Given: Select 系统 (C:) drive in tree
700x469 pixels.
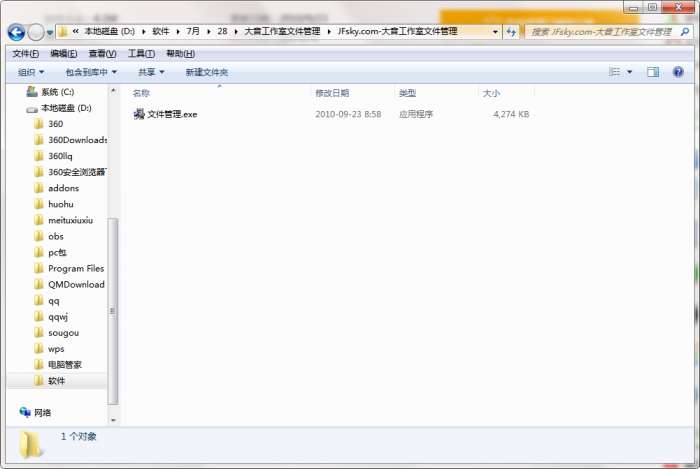Looking at the screenshot, I should (x=58, y=92).
